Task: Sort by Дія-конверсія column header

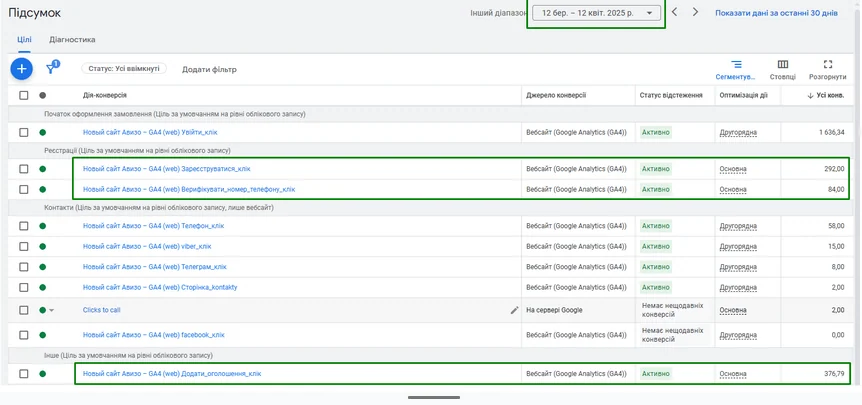Action: pyautogui.click(x=105, y=96)
